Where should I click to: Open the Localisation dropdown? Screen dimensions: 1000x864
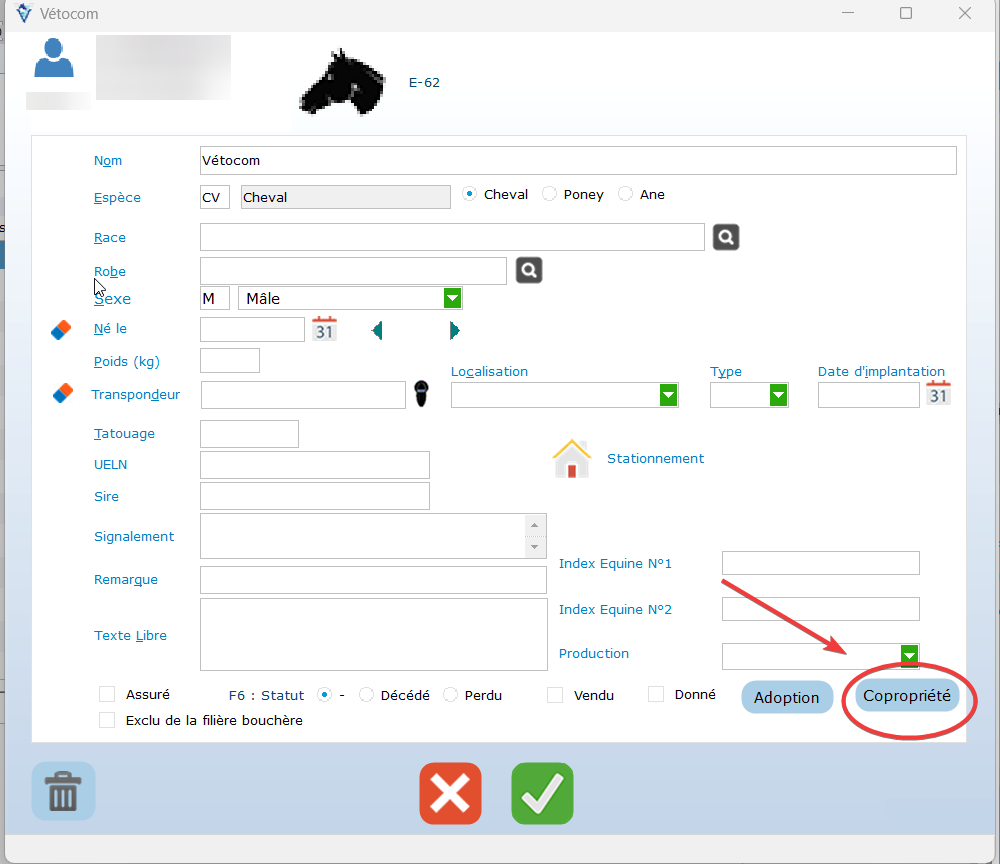coord(668,396)
